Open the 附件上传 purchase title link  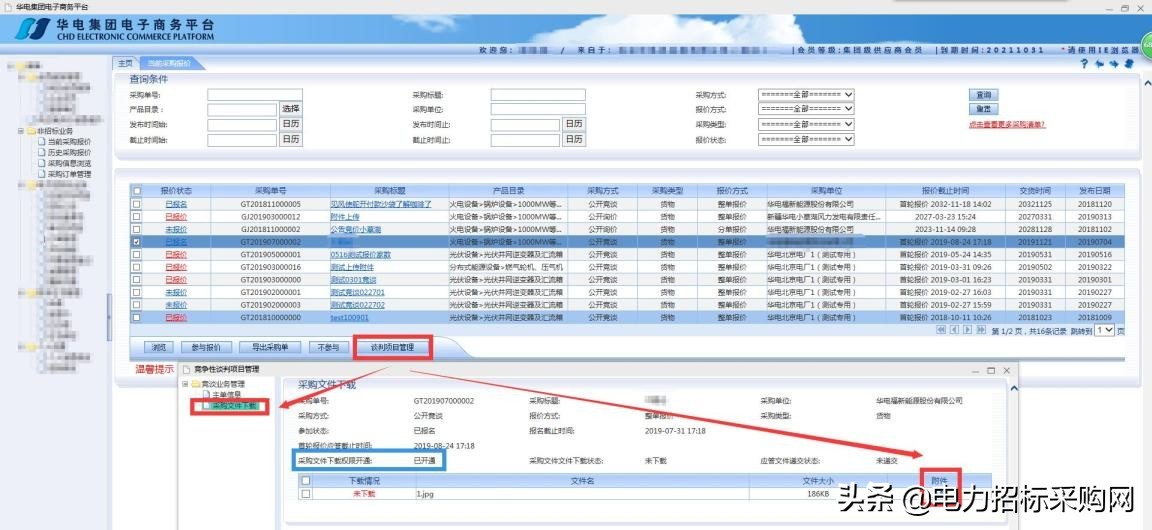(345, 217)
